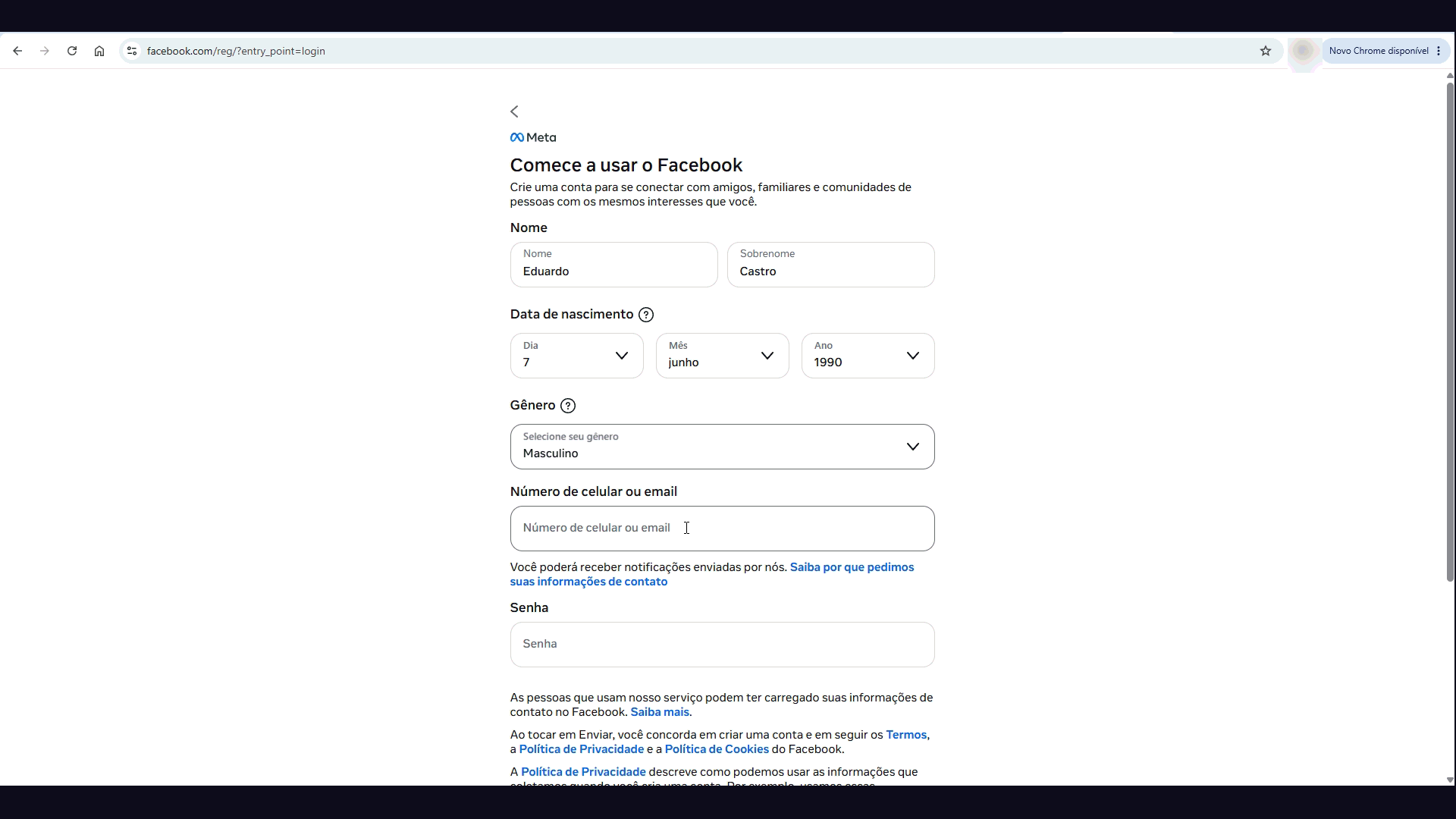Go back using the page's left chevron
The image size is (1456, 819).
click(x=515, y=111)
